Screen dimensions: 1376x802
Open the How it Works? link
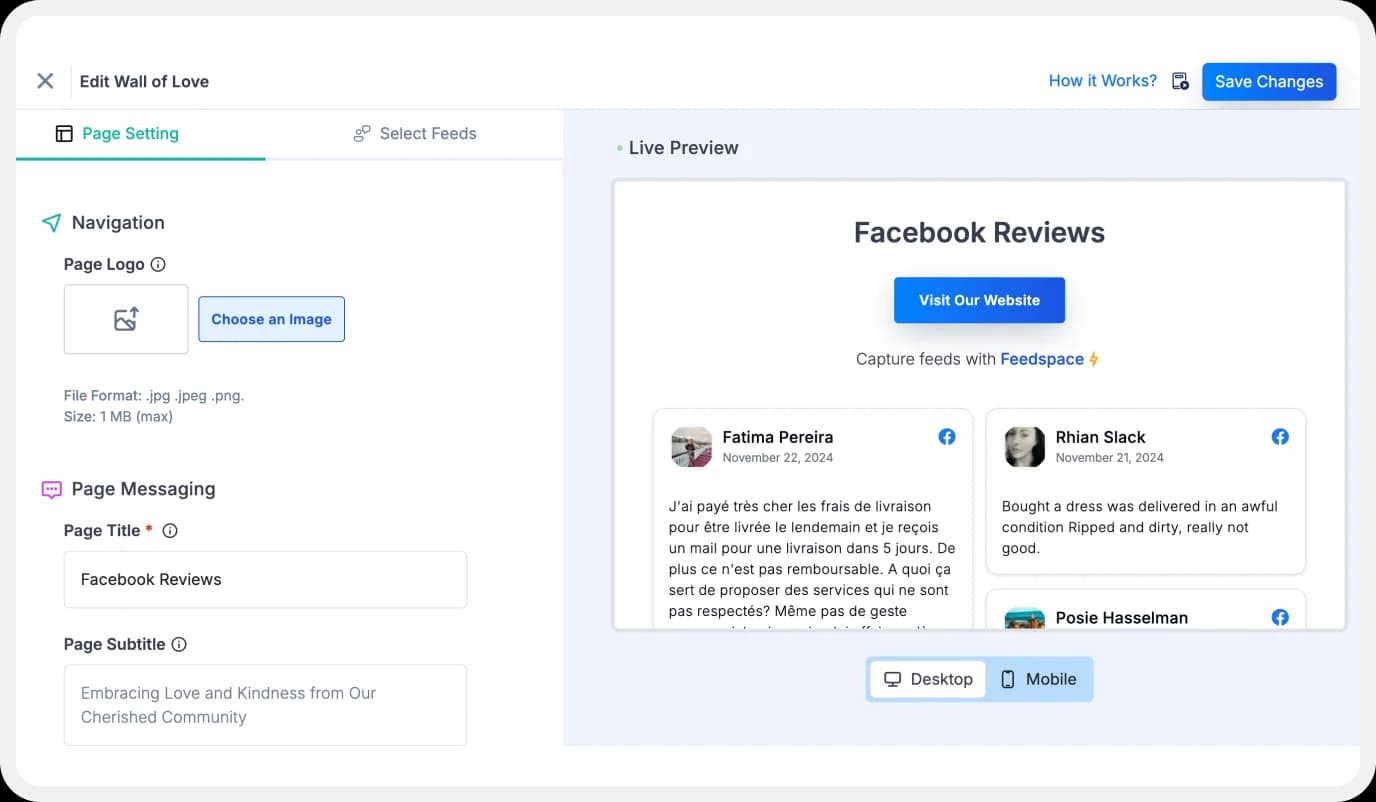[x=1102, y=81]
